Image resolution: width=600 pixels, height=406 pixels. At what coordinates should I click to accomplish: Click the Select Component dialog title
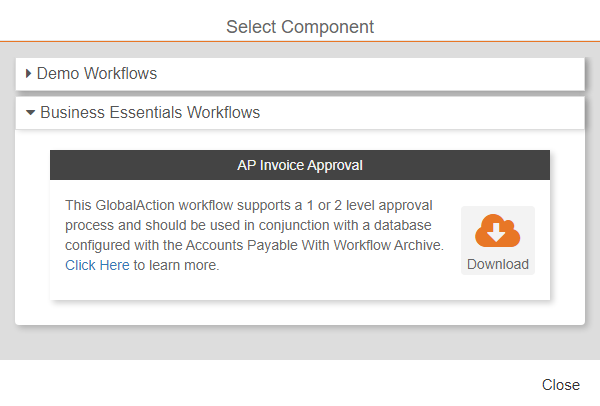(x=300, y=26)
